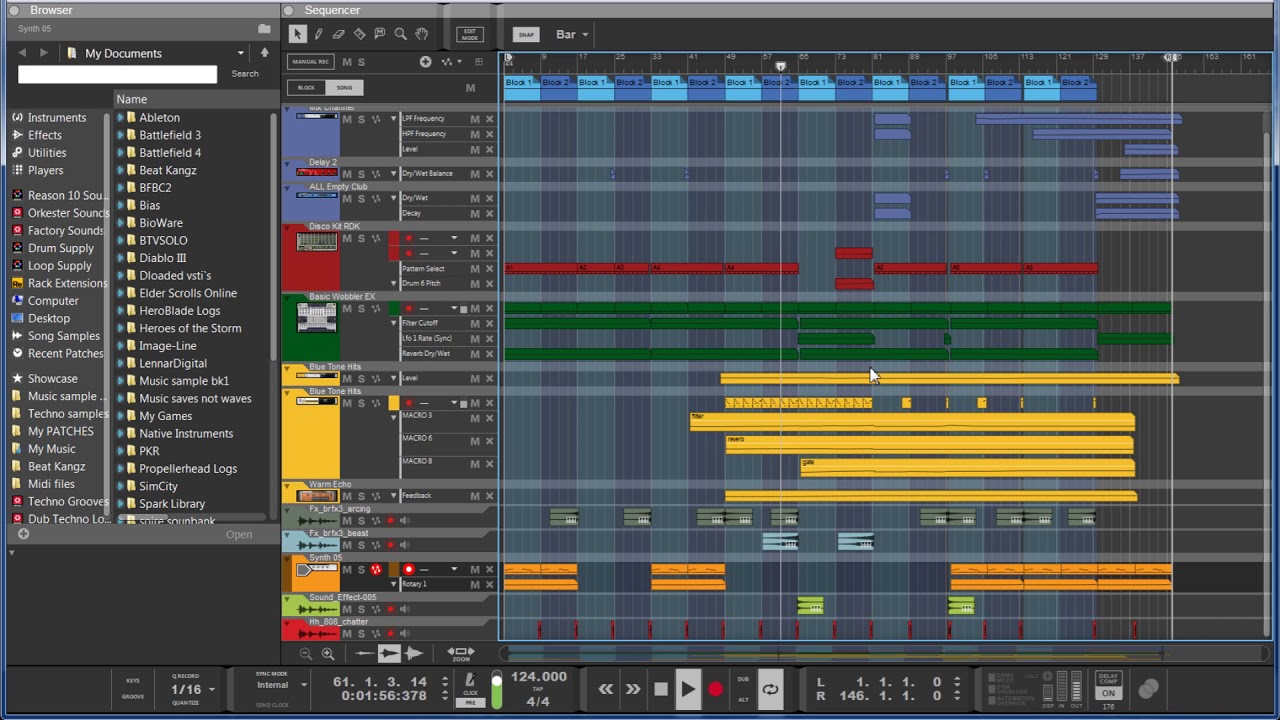Click the Disco Kit RDK device thumbnail
Screen dimensions: 1280x720
point(316,241)
